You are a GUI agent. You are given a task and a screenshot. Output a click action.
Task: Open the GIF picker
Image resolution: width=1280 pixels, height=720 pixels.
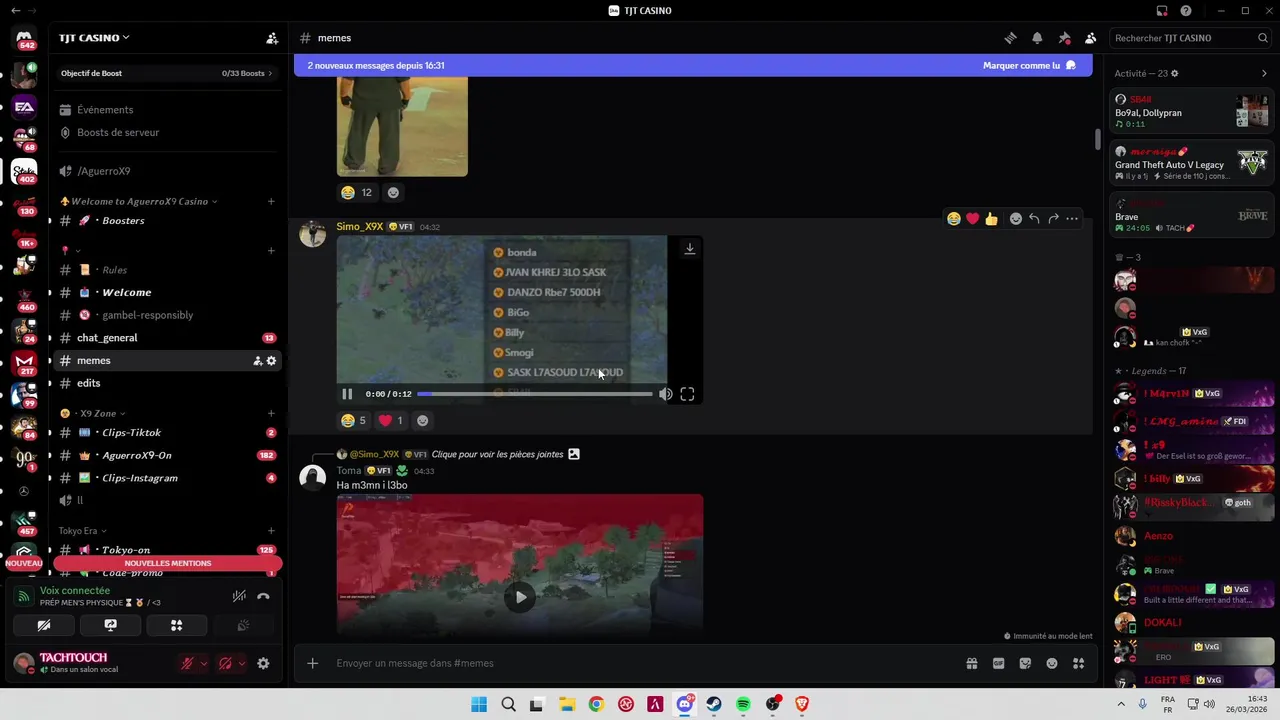(x=998, y=663)
